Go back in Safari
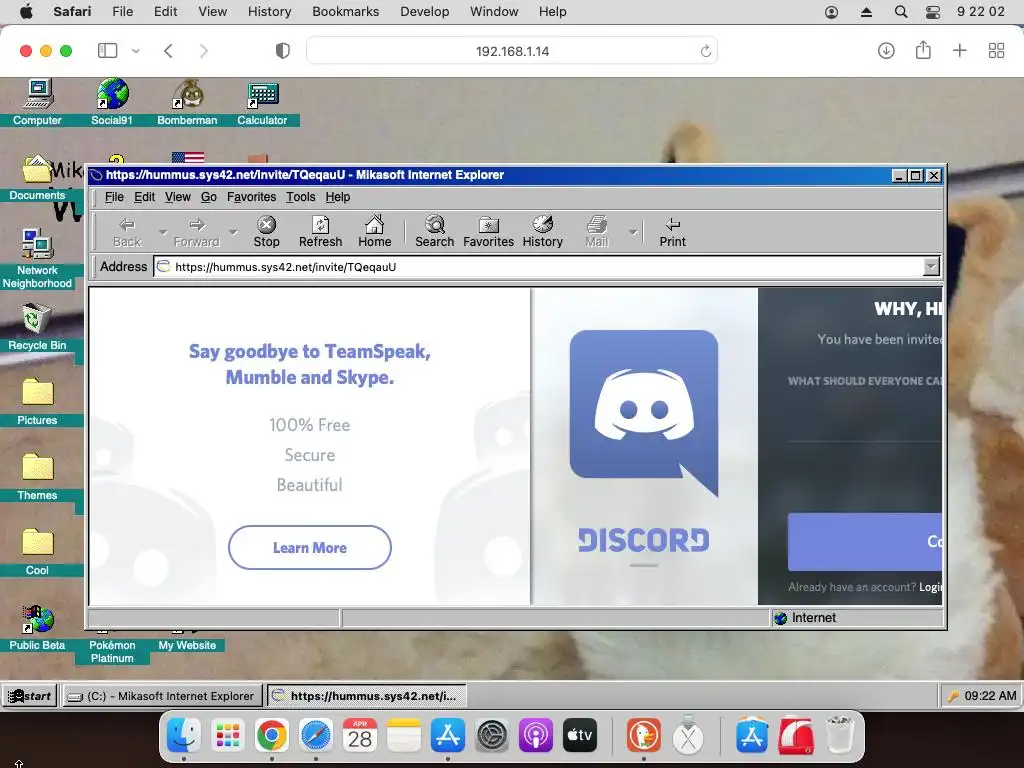1024x768 pixels. coord(168,51)
